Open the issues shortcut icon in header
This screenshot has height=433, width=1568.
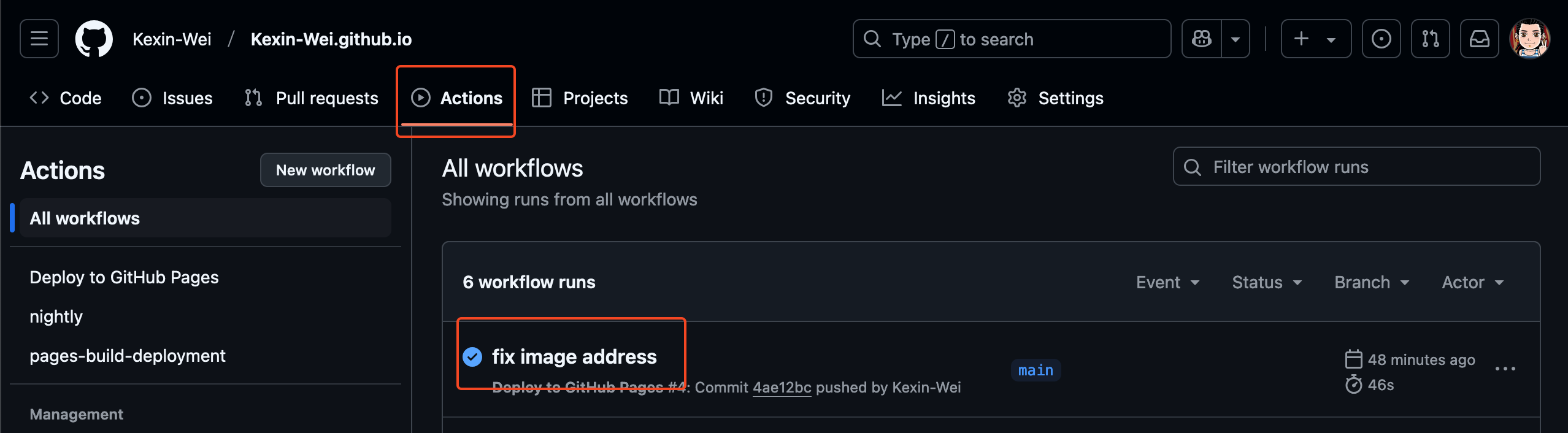click(1381, 39)
